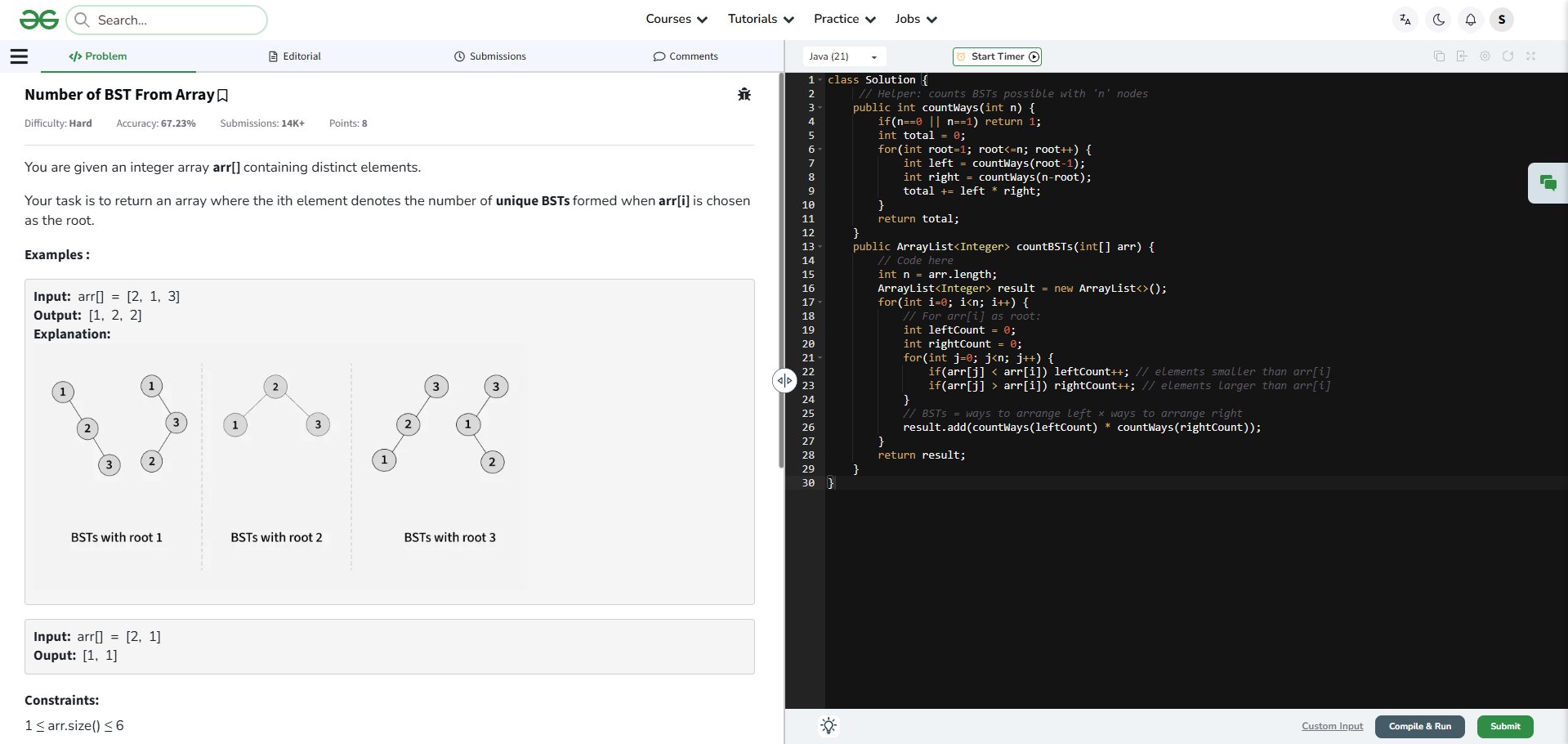Screen dimensions: 1568x744
Task: Switch to the Editorial tab
Action: [x=295, y=56]
